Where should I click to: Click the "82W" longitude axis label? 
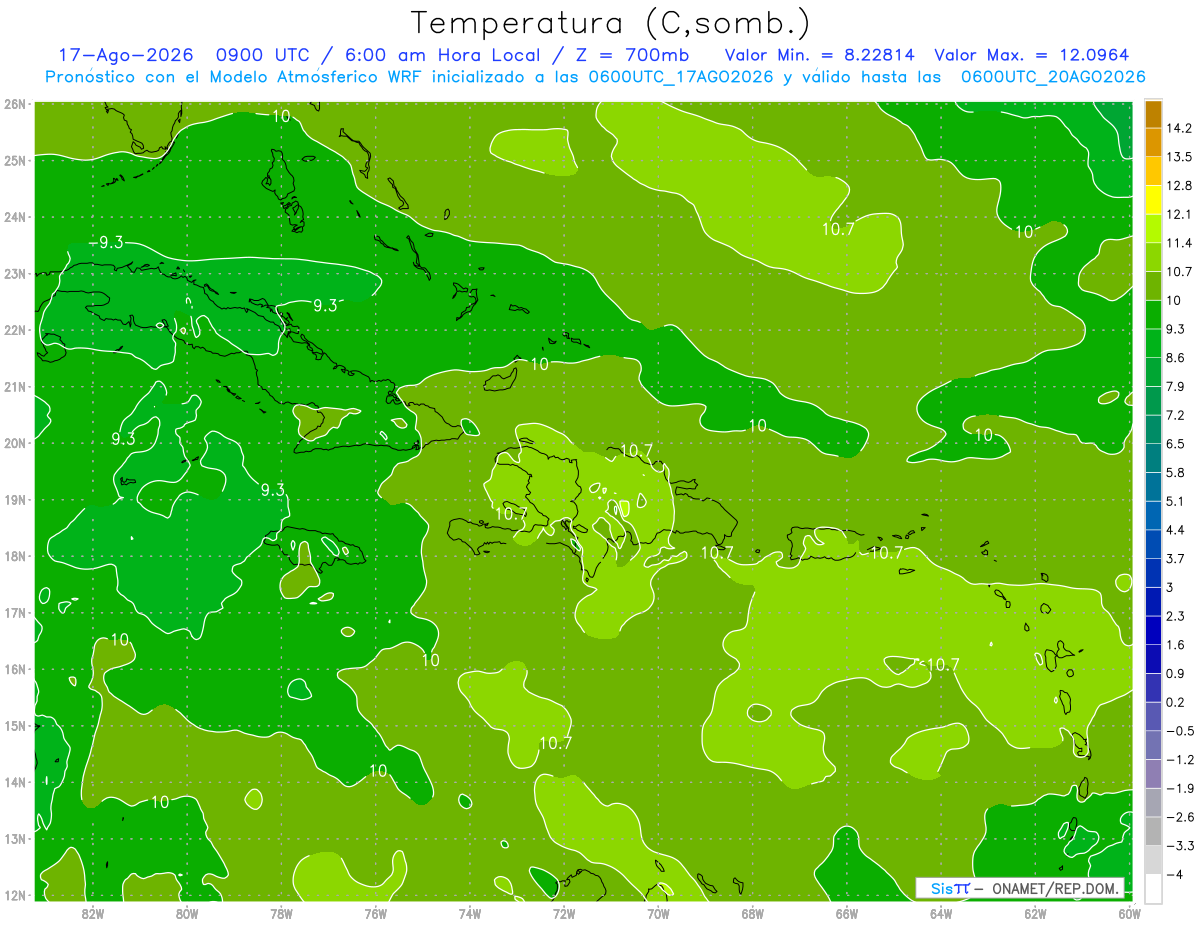93,913
